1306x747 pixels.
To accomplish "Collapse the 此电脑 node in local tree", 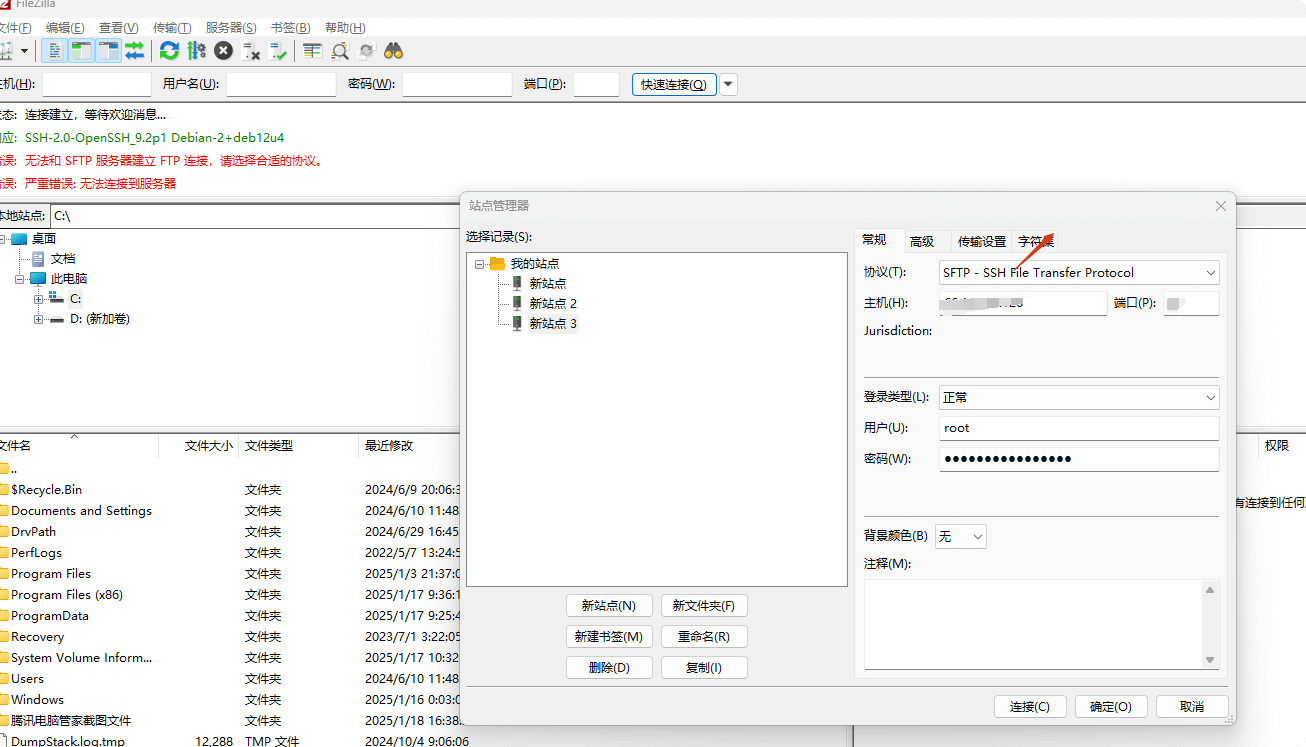I will (x=20, y=279).
